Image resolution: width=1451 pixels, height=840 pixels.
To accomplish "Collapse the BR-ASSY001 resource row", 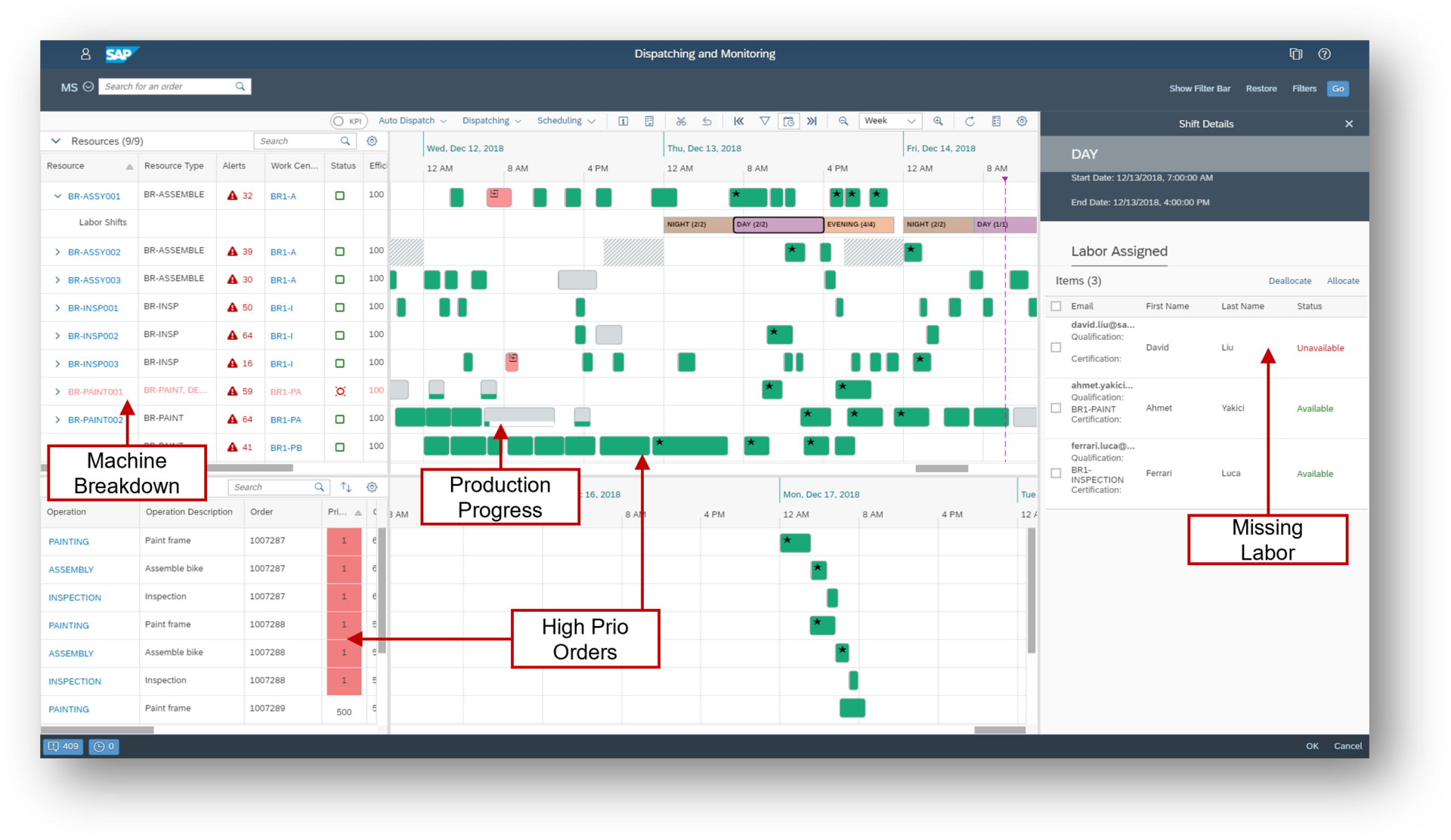I will [x=56, y=195].
